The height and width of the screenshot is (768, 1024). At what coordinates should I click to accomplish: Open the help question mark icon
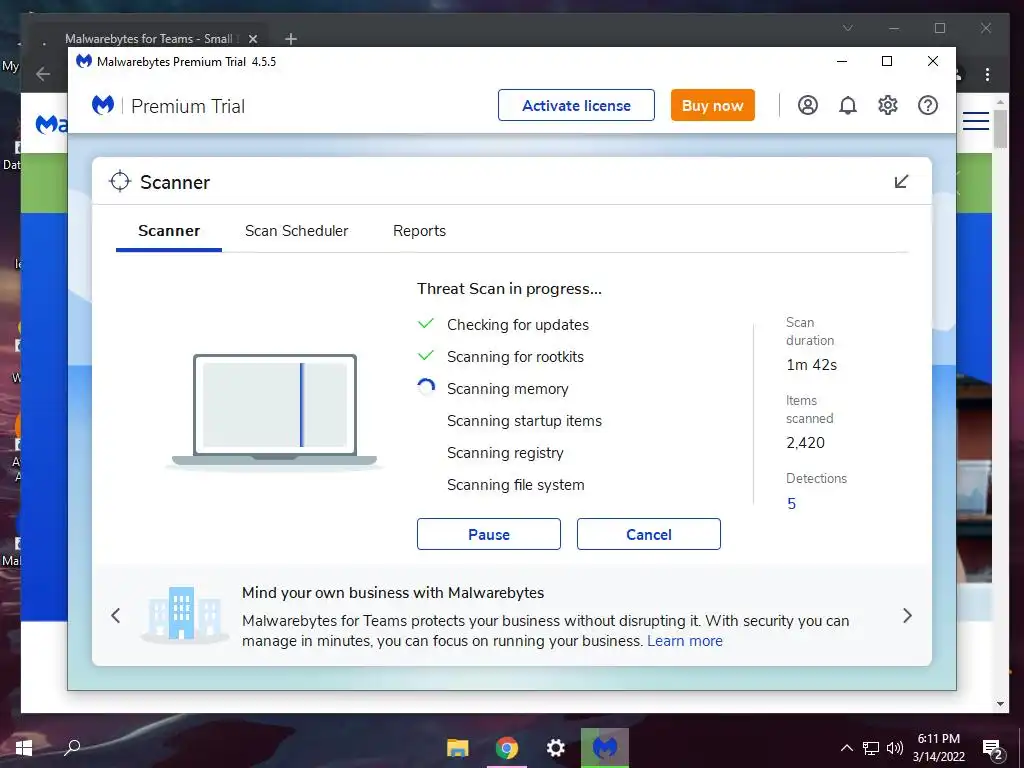pyautogui.click(x=927, y=105)
